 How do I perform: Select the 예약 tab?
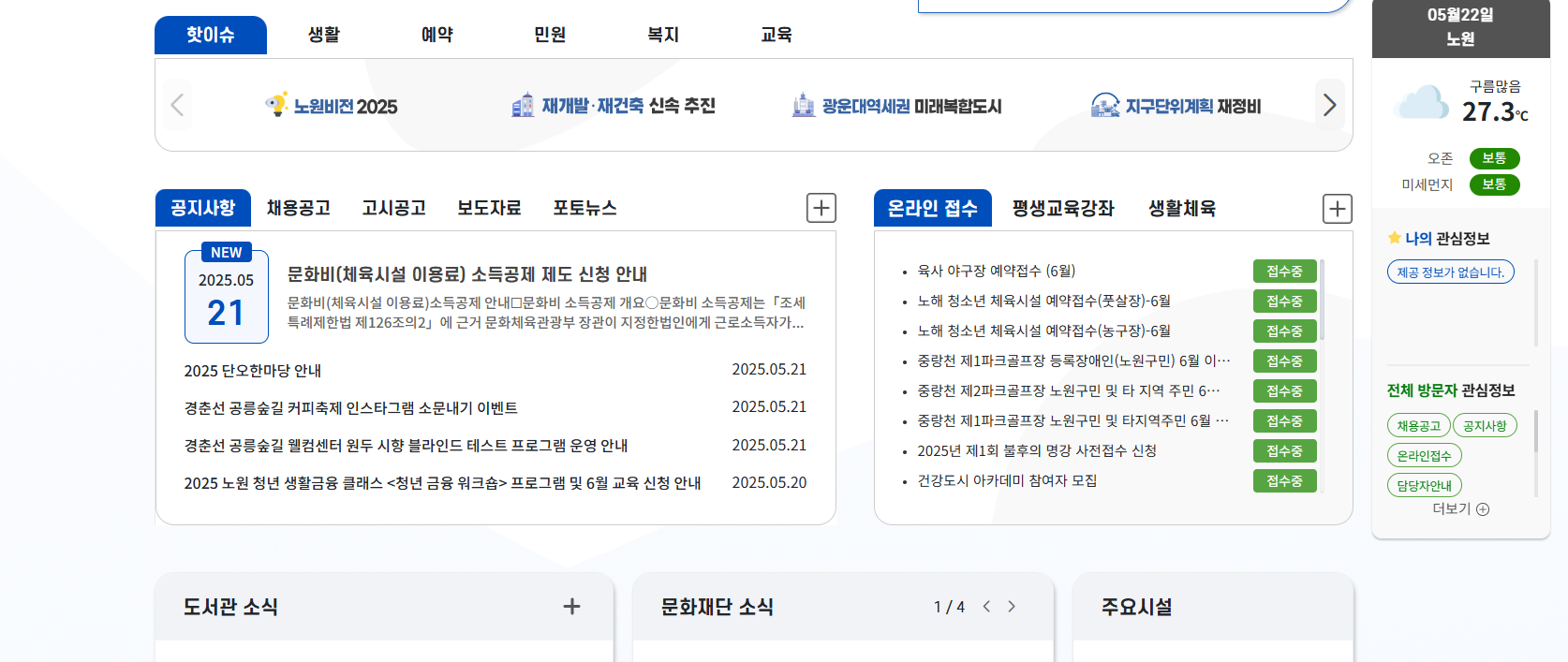pos(437,35)
